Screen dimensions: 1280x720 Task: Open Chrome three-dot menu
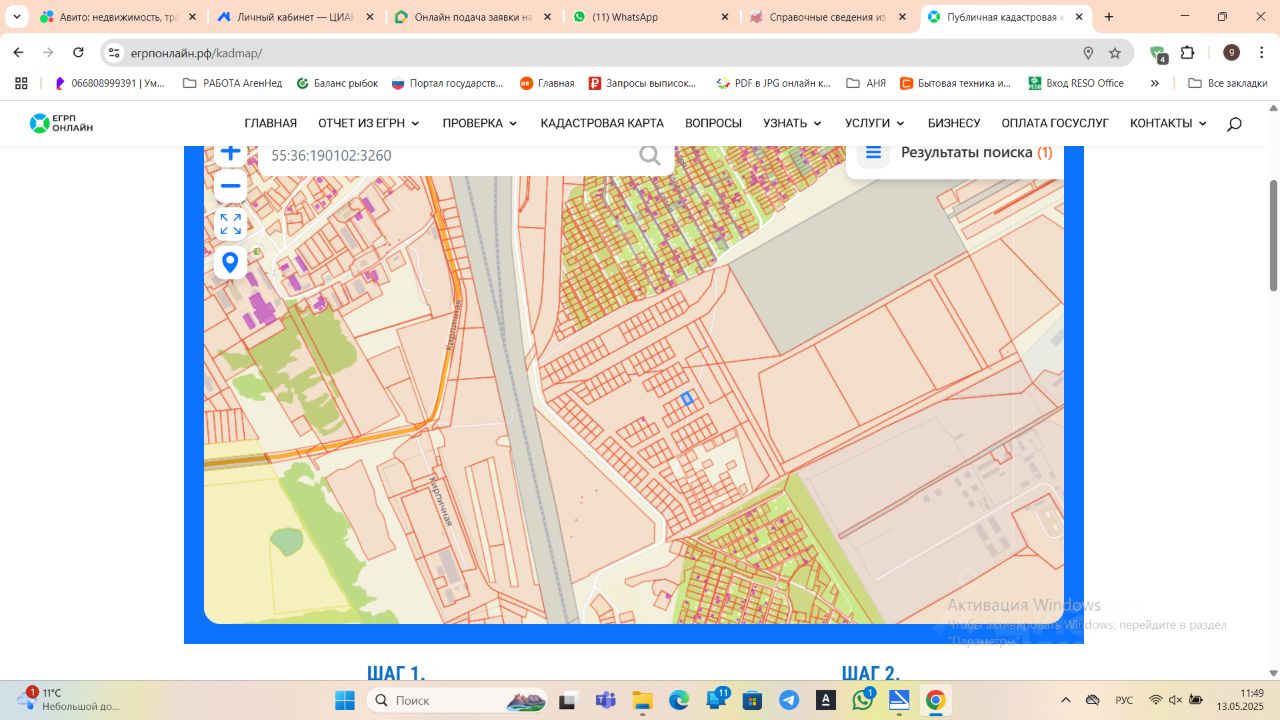(x=1261, y=53)
